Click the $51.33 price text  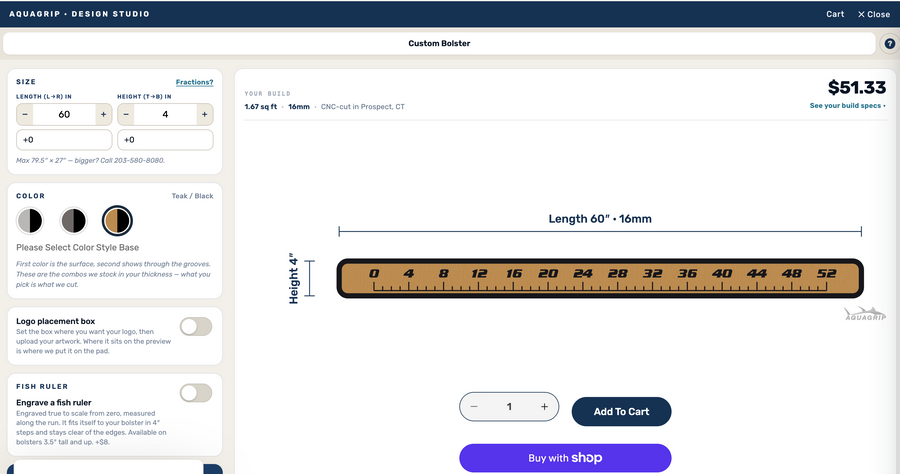857,87
